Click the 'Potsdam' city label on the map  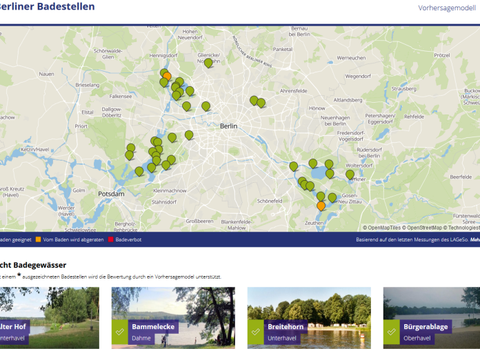111,194
